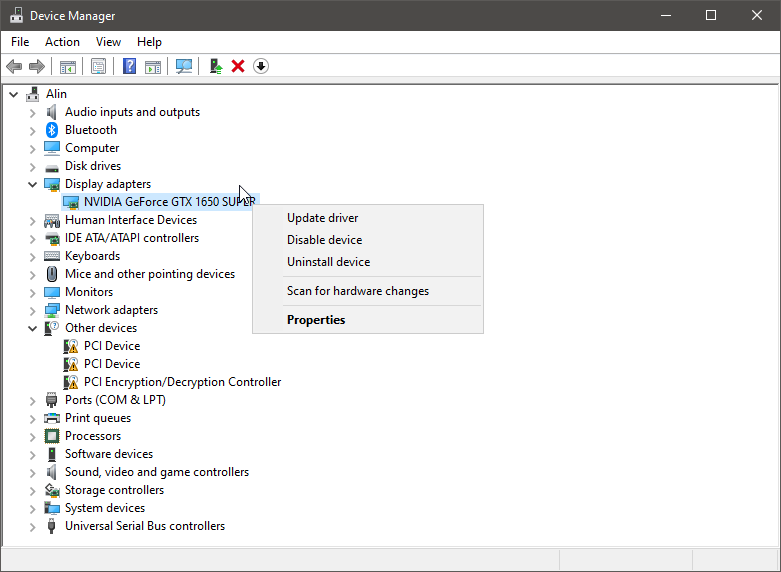
Task: Click the Mice and other pointing devices icon
Action: pyautogui.click(x=52, y=274)
